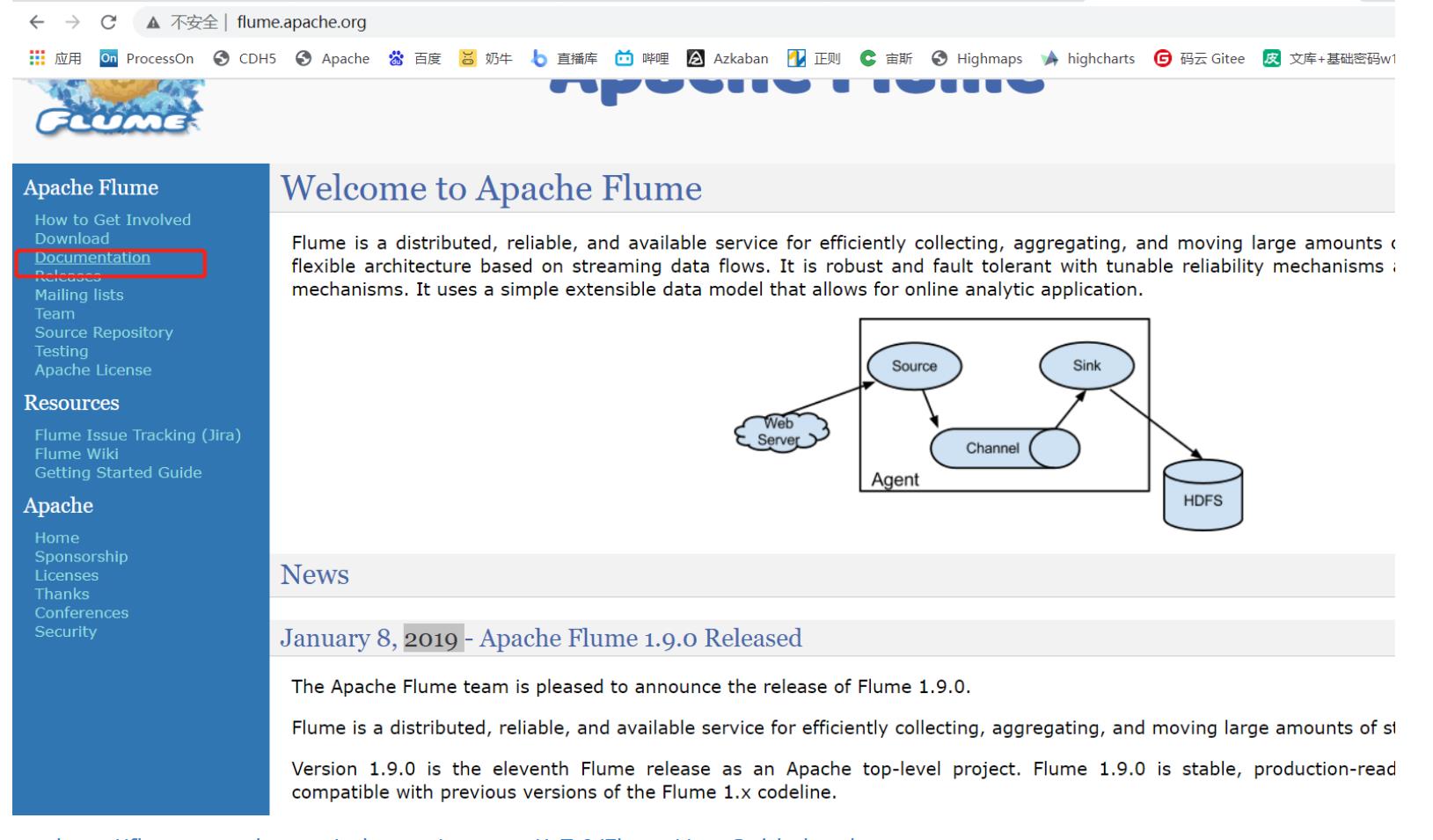Click the Apache Flume sidebar heading
The image size is (1433, 840).
click(91, 188)
